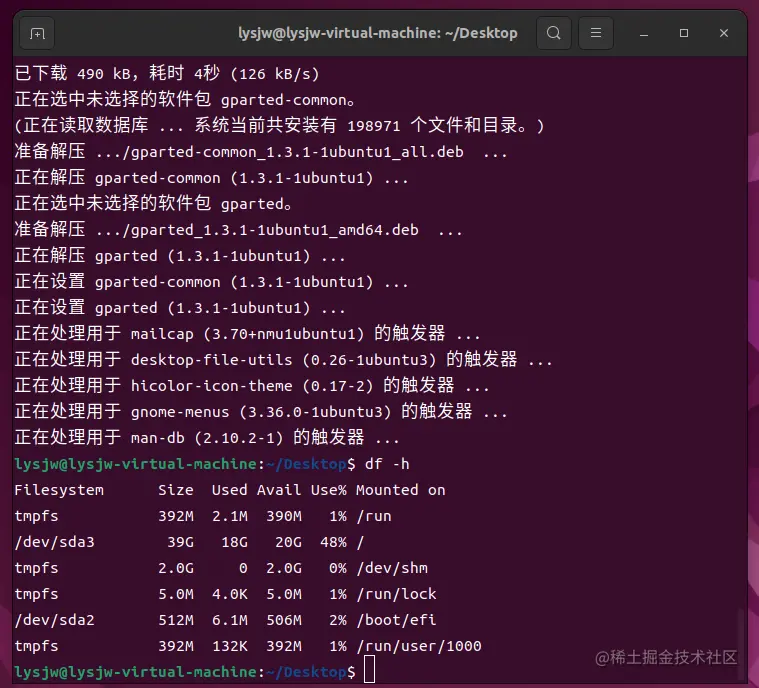Open the terminal hamburger menu
Viewport: 759px width, 688px height.
point(596,33)
